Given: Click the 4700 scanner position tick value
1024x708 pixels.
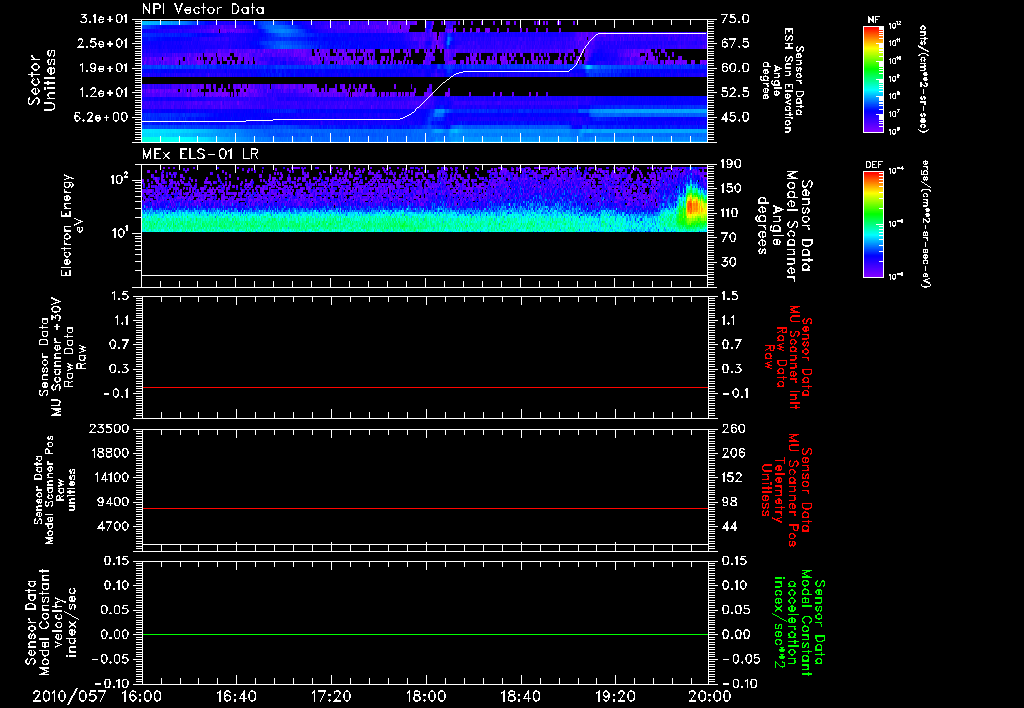Looking at the screenshot, I should click(x=115, y=526).
